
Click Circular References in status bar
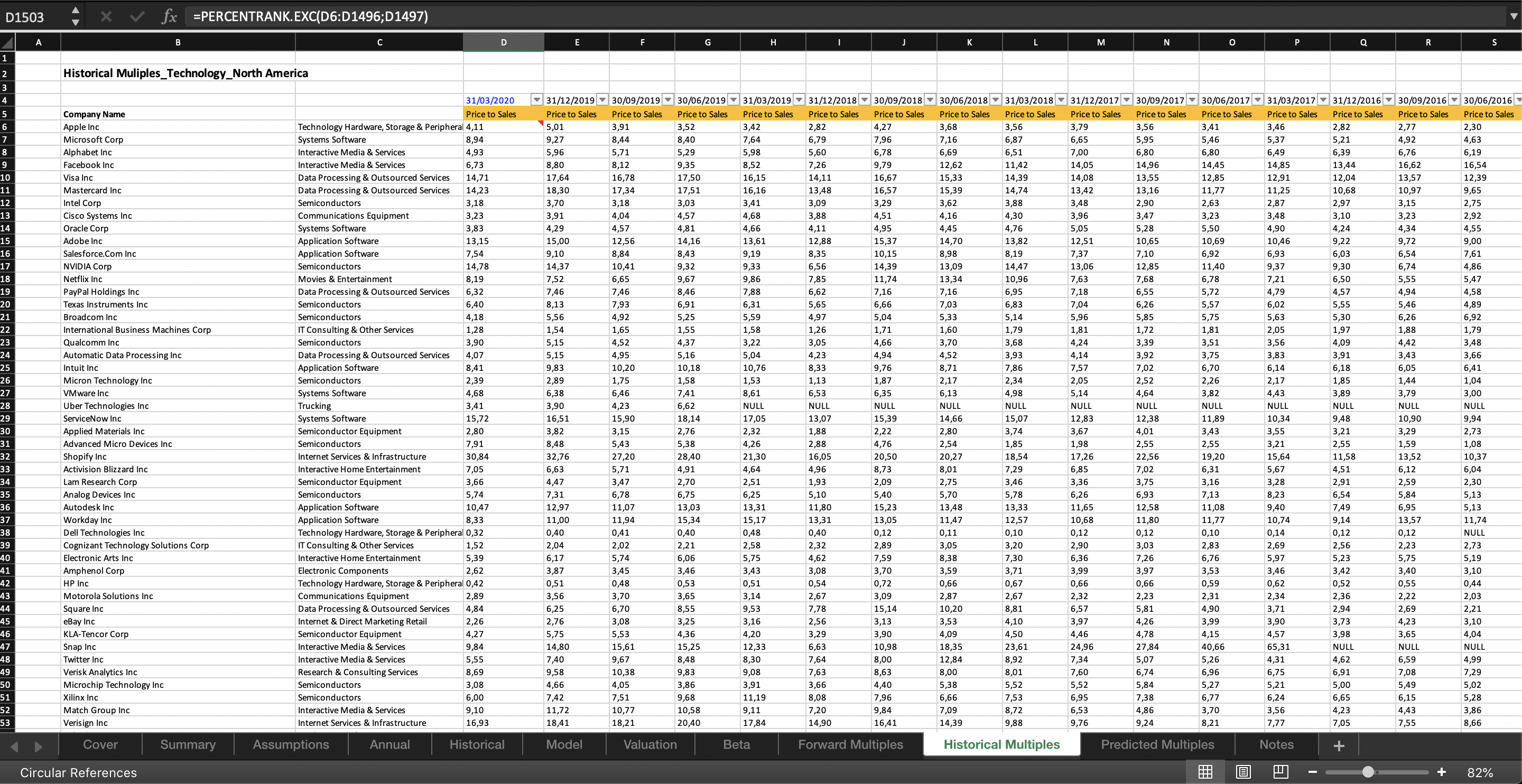click(x=79, y=772)
